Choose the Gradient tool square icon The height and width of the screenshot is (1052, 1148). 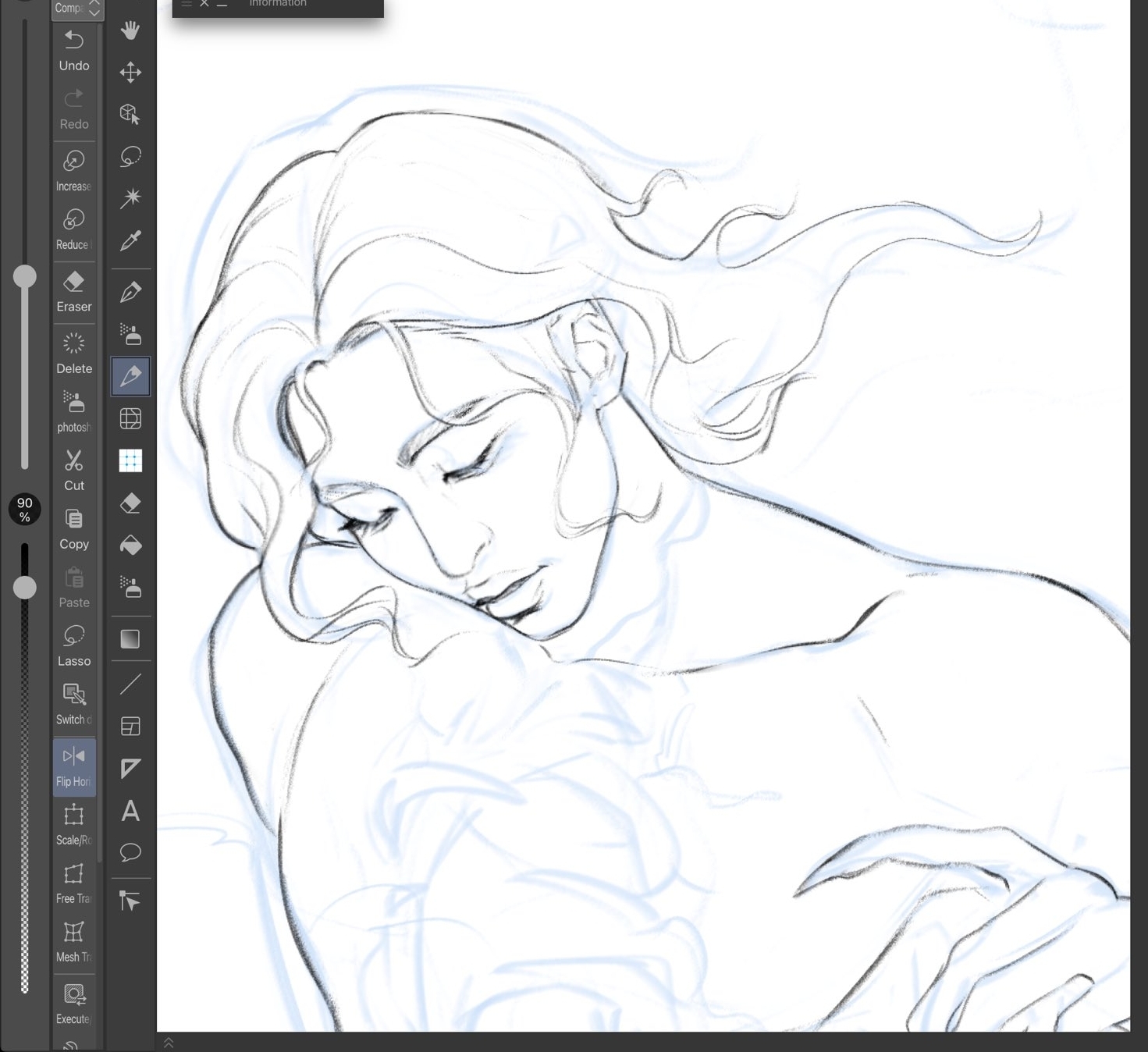click(130, 639)
